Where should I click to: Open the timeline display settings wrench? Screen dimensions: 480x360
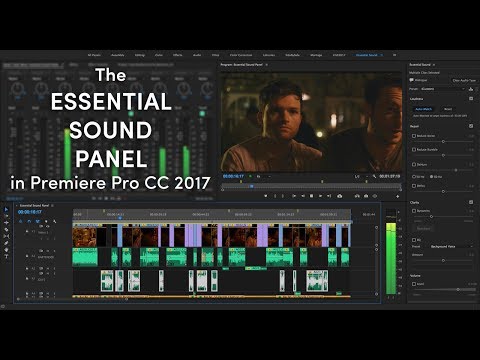55,221
